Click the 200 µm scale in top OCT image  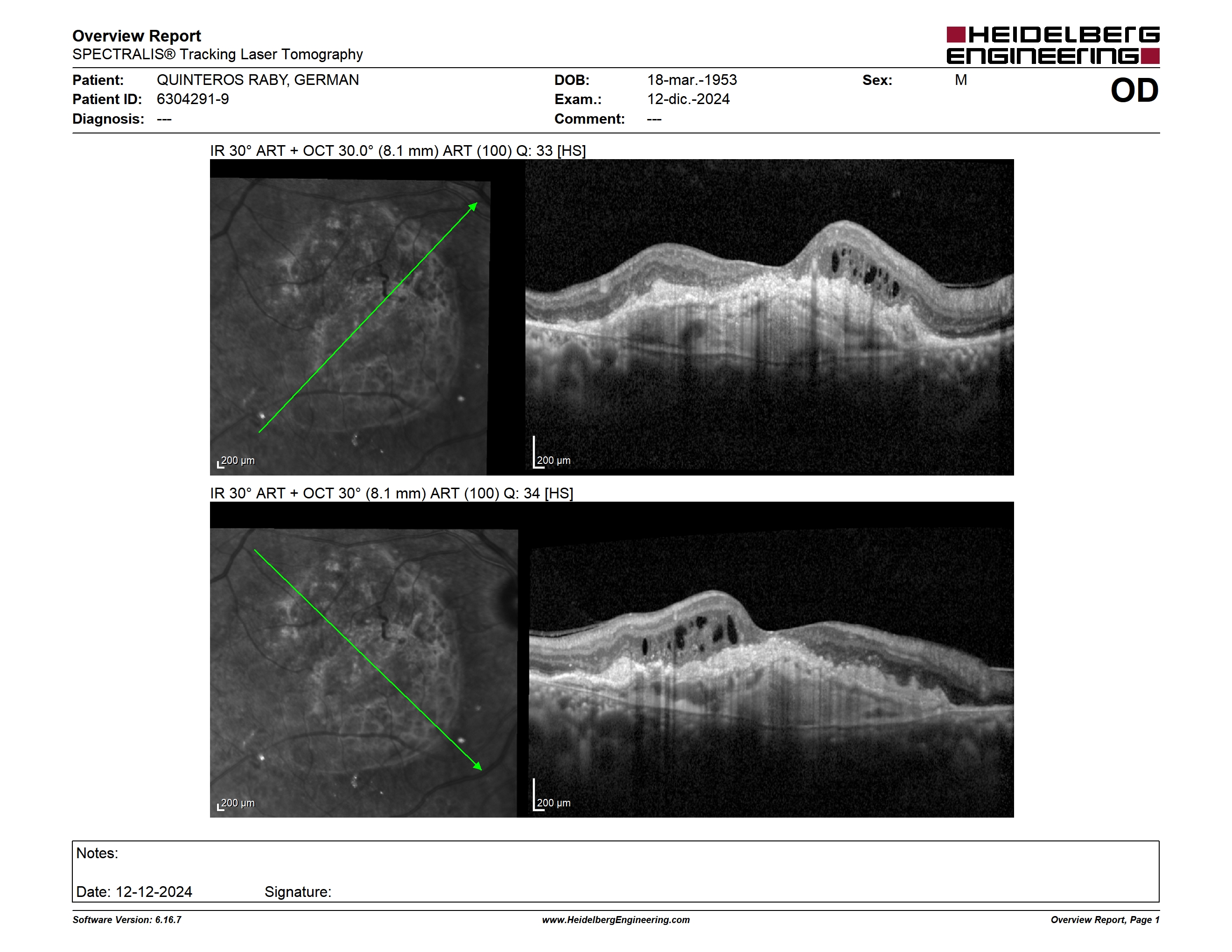[552, 453]
